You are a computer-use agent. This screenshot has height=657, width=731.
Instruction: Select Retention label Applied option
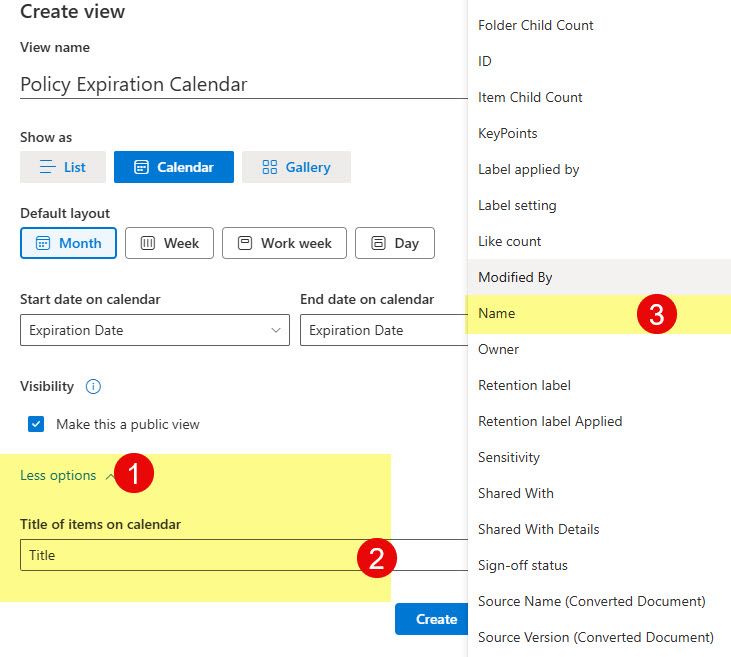pyautogui.click(x=599, y=421)
